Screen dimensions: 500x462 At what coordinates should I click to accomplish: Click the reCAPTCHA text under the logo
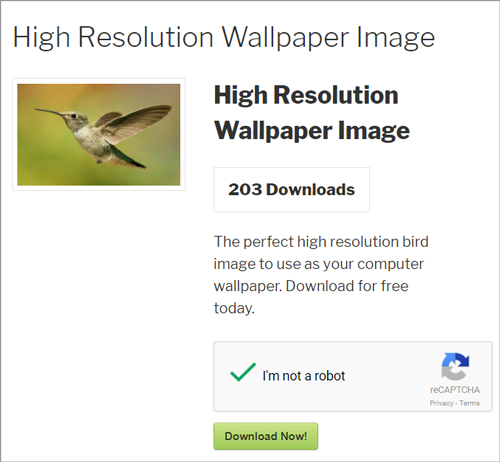tap(455, 390)
